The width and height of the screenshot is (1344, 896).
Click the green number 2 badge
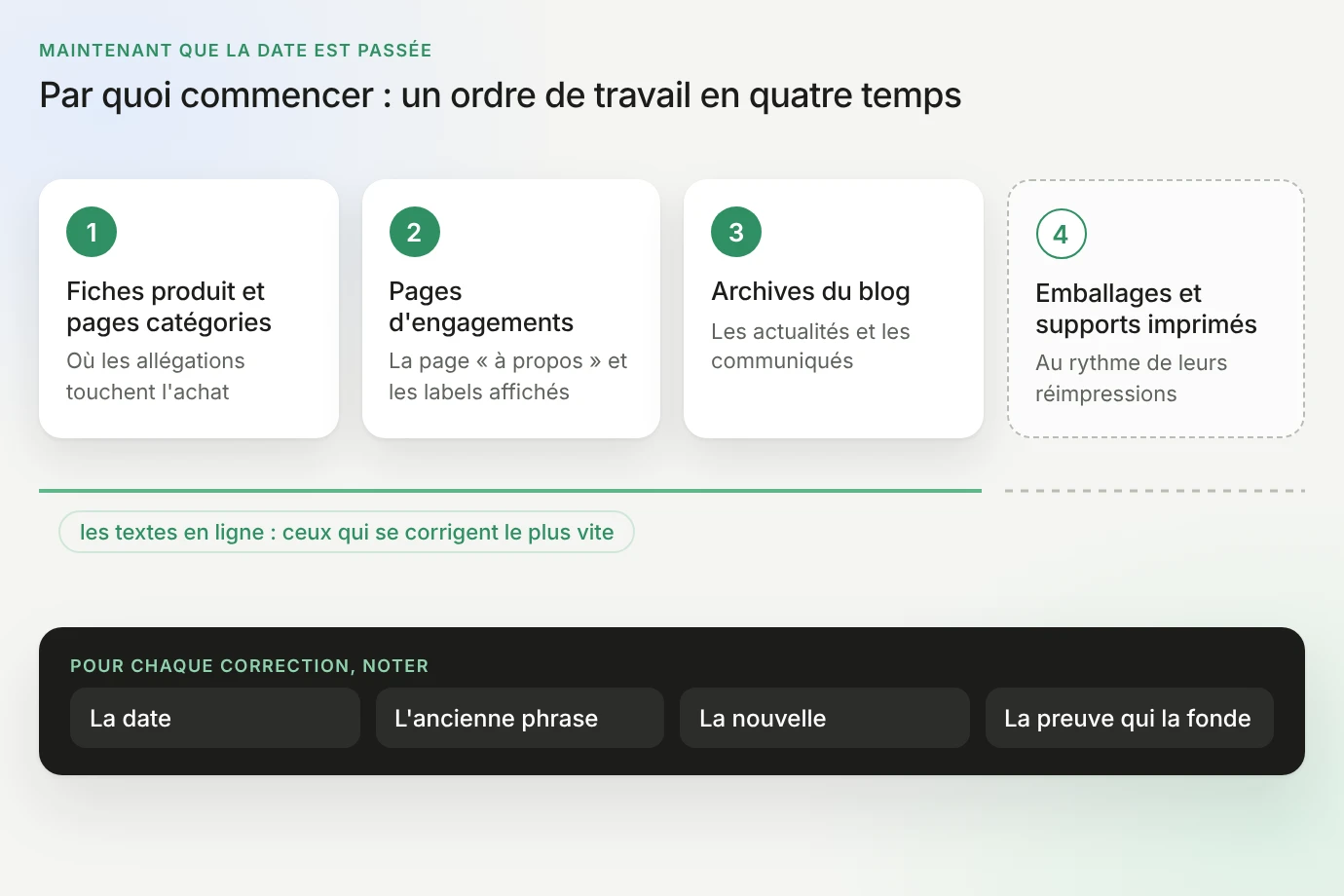click(x=415, y=232)
